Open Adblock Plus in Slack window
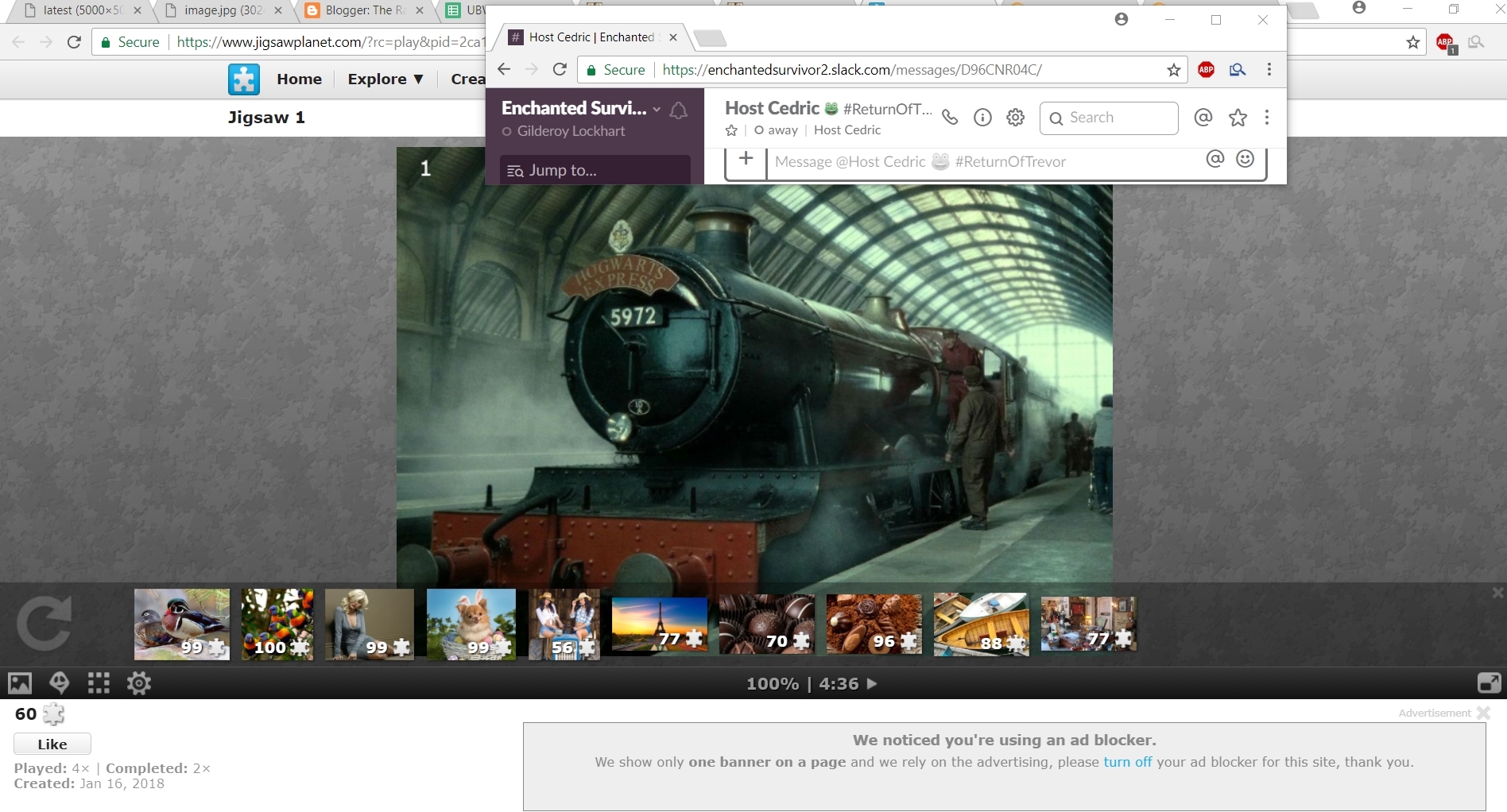The height and width of the screenshot is (812, 1507). [x=1206, y=69]
